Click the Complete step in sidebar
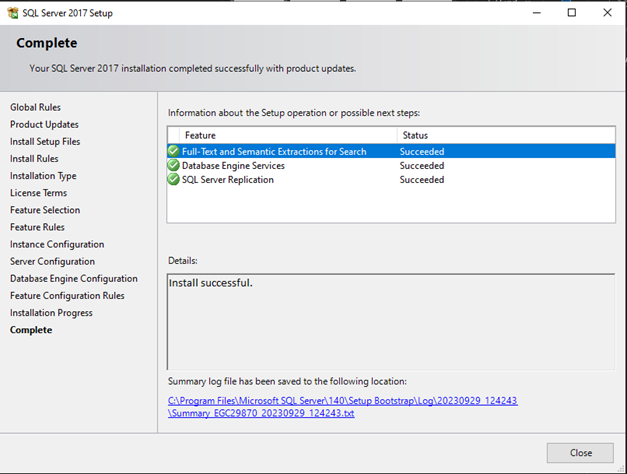The width and height of the screenshot is (627, 474). pos(31,330)
